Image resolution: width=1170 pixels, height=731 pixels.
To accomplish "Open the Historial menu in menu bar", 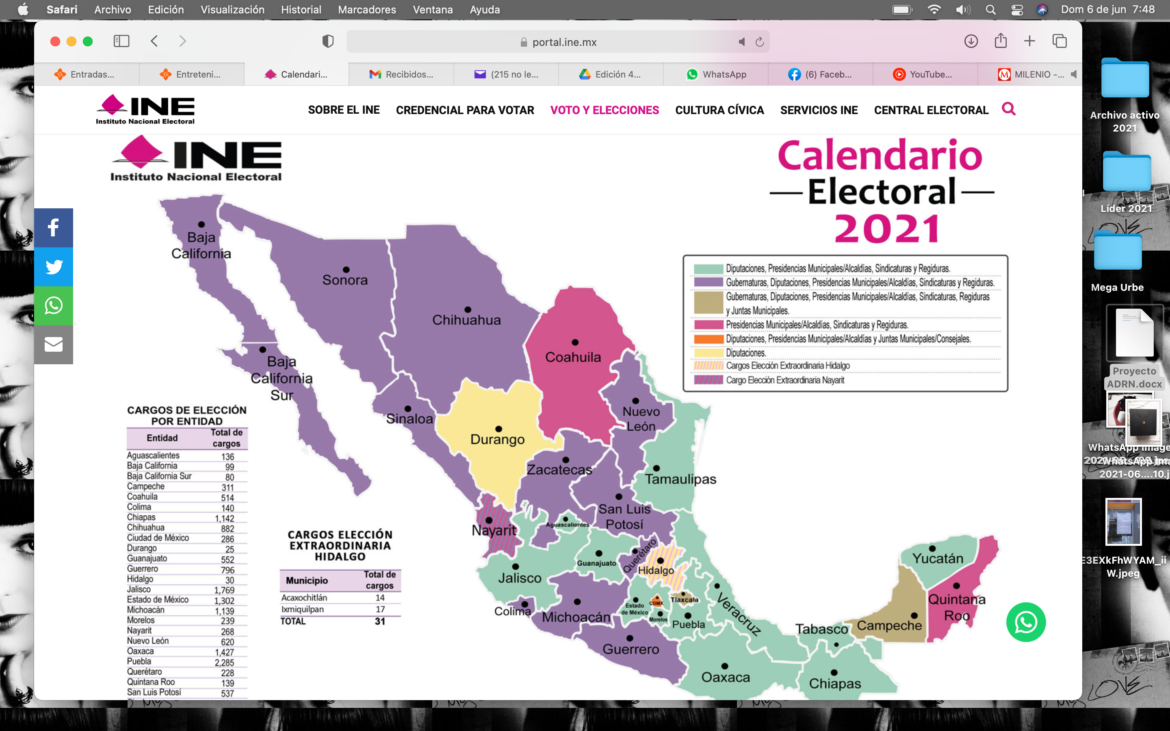I will 301,10.
